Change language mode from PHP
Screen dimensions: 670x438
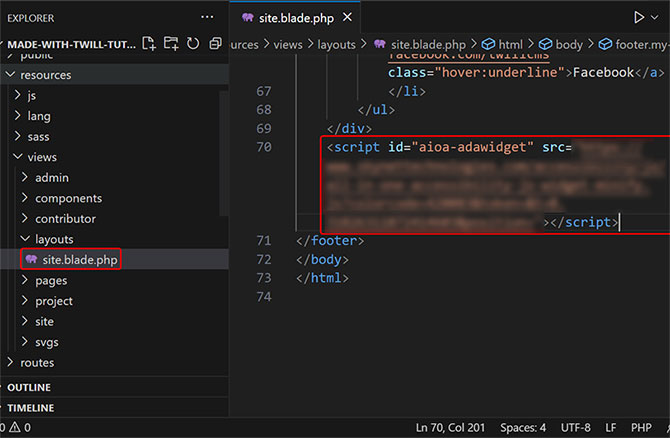tap(640, 428)
